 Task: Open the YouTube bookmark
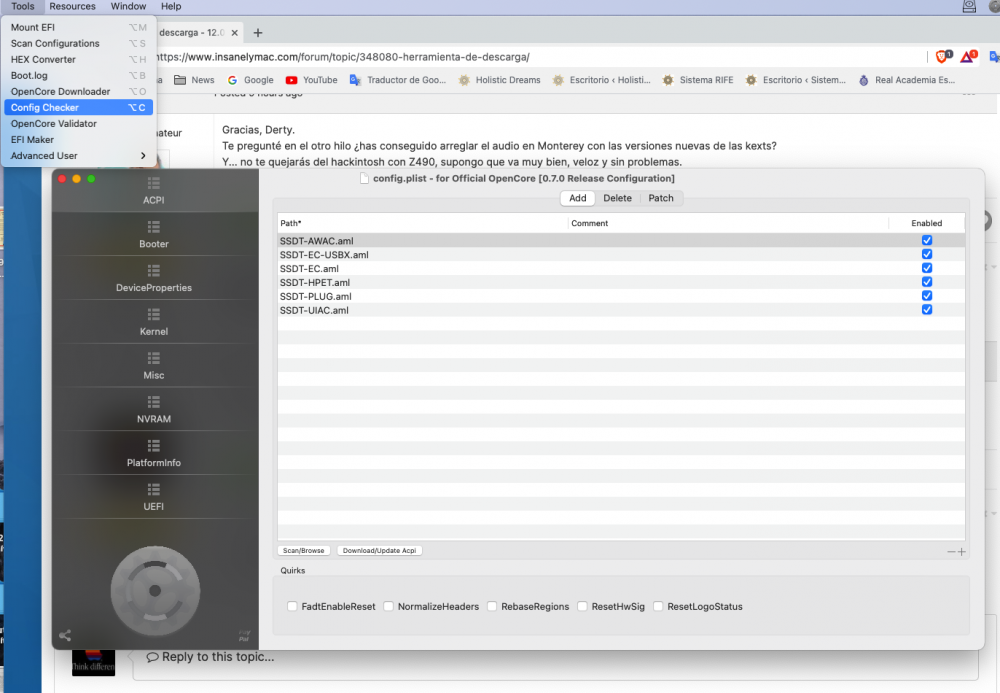(x=312, y=80)
